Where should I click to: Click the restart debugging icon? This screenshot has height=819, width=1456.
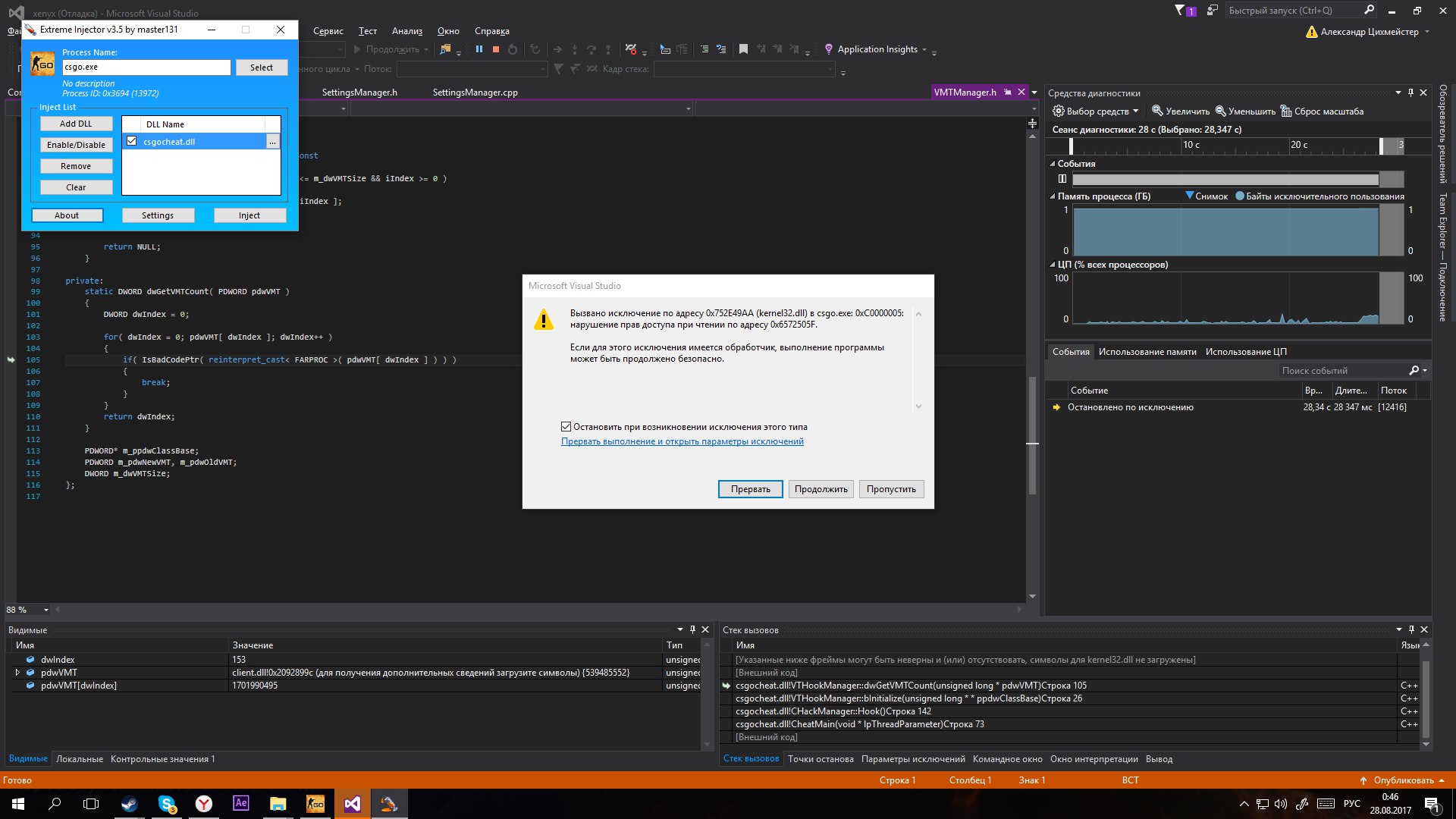pyautogui.click(x=513, y=49)
